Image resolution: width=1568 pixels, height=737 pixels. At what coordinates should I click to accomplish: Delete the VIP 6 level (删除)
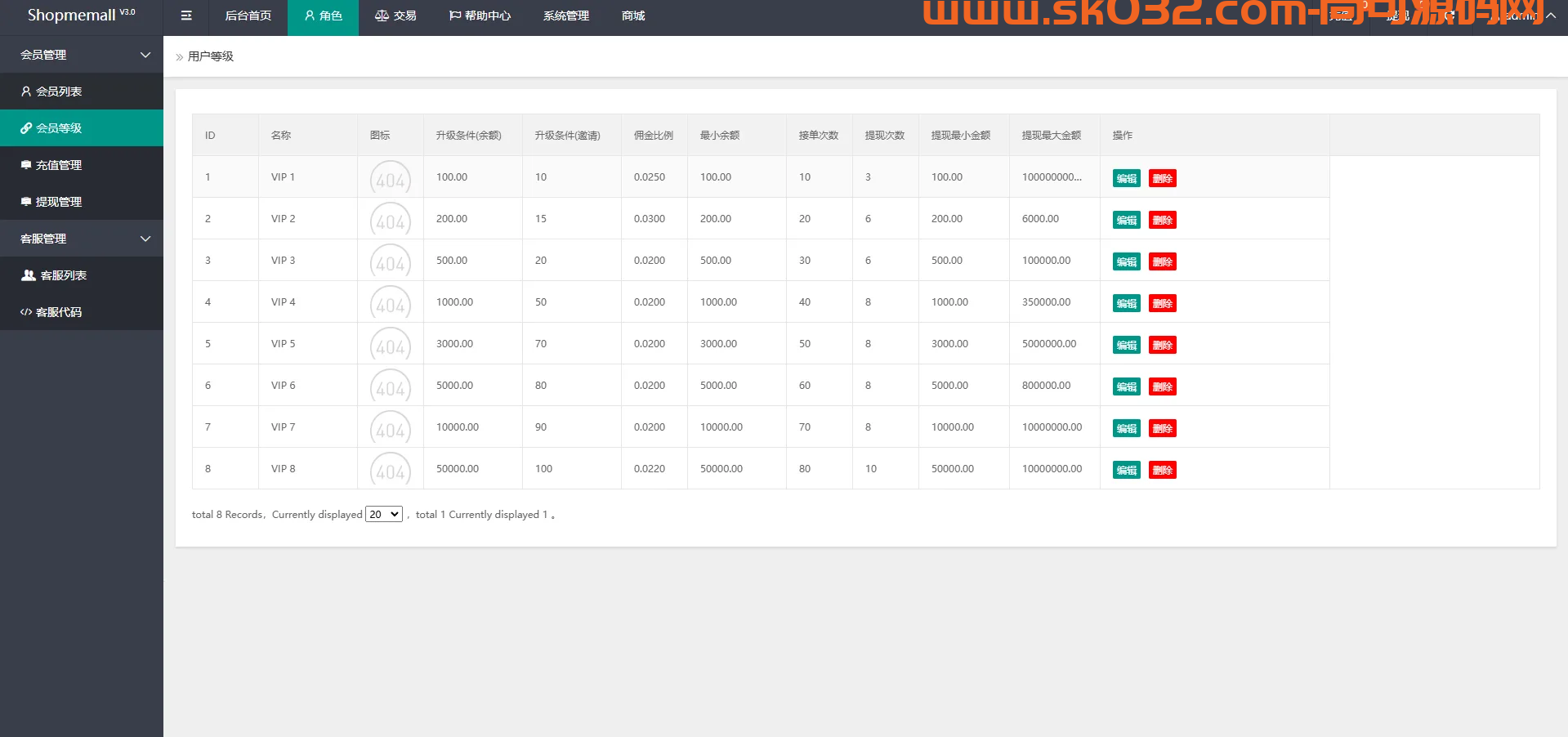(x=1163, y=386)
